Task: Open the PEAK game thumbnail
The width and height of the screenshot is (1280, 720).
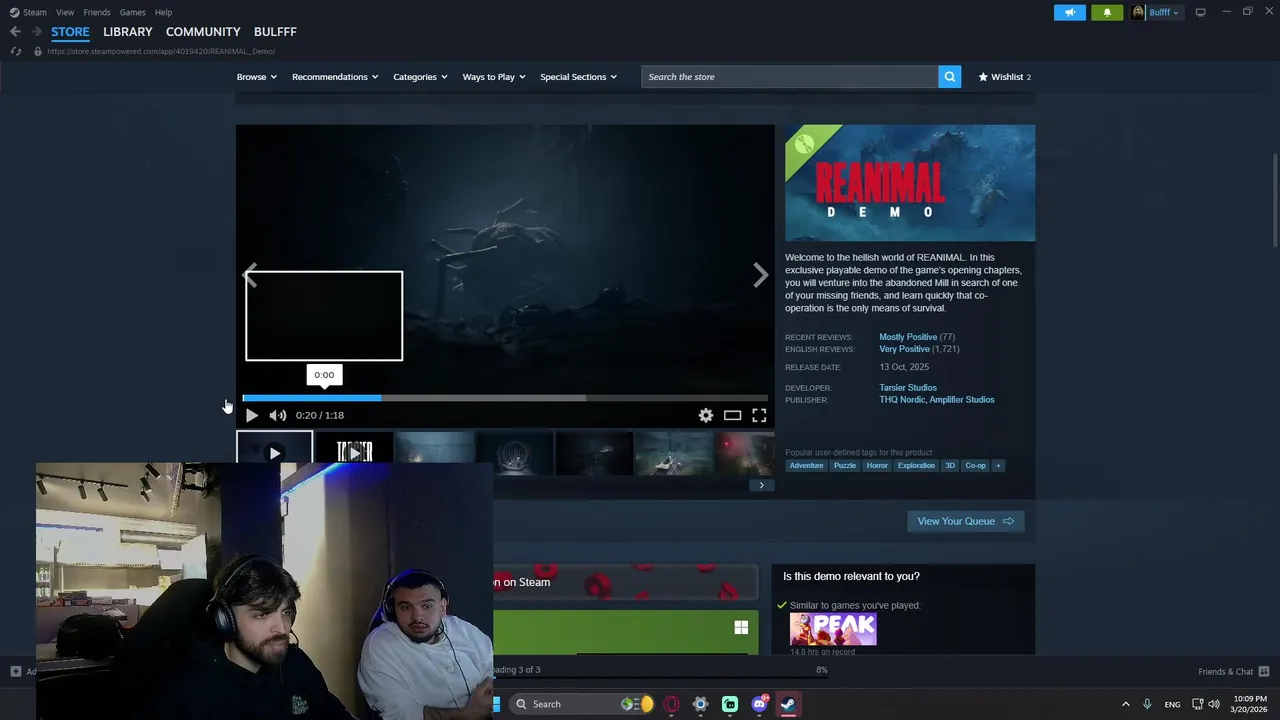Action: tap(833, 629)
